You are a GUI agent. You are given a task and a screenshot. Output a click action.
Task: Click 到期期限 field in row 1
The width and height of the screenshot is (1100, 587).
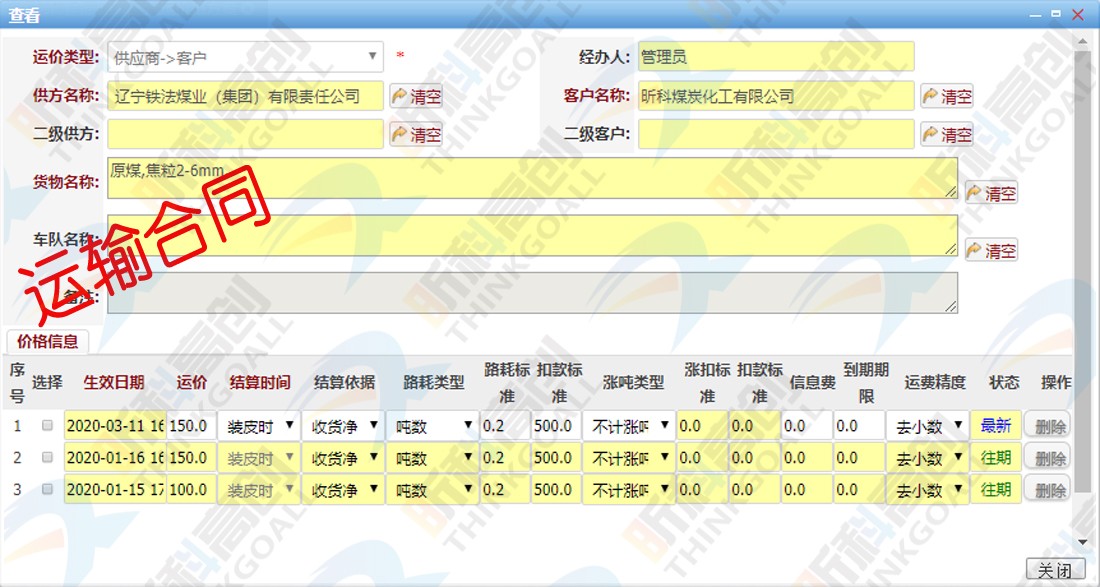point(859,426)
